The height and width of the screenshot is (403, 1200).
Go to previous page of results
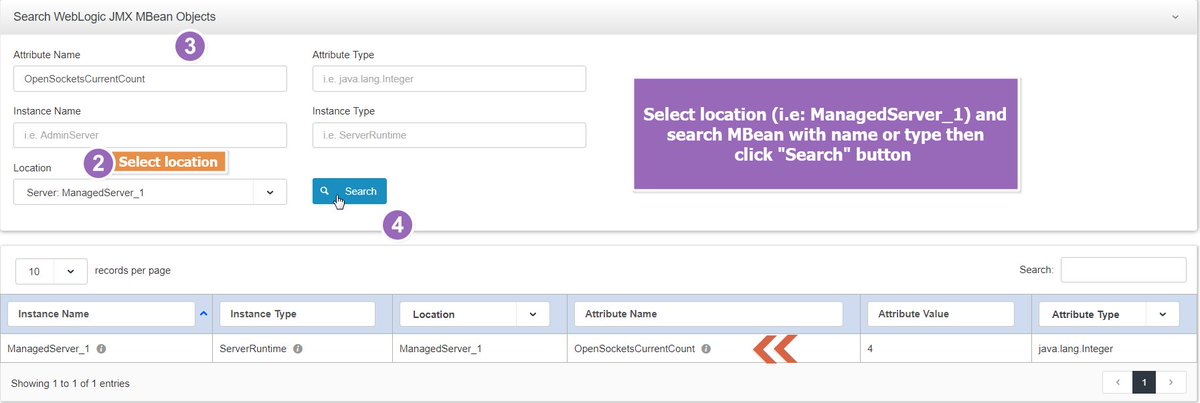tap(1117, 382)
